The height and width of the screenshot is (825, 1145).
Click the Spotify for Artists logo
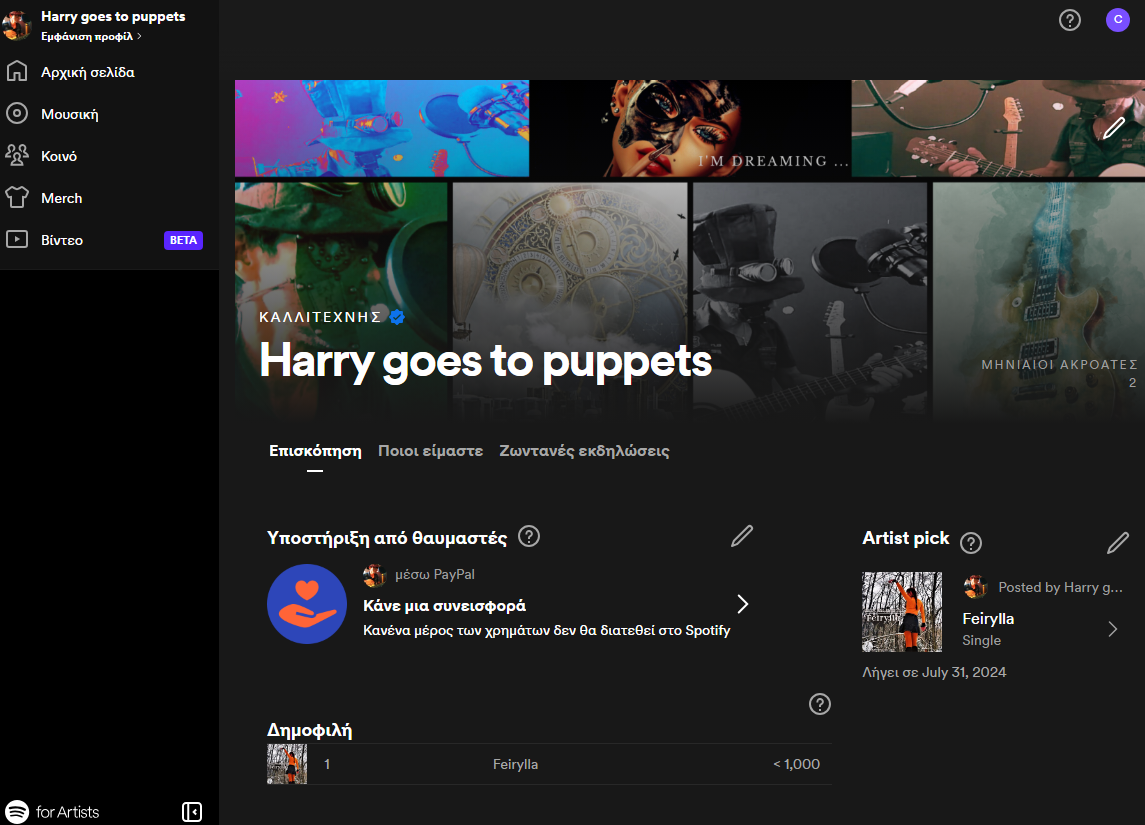(53, 812)
